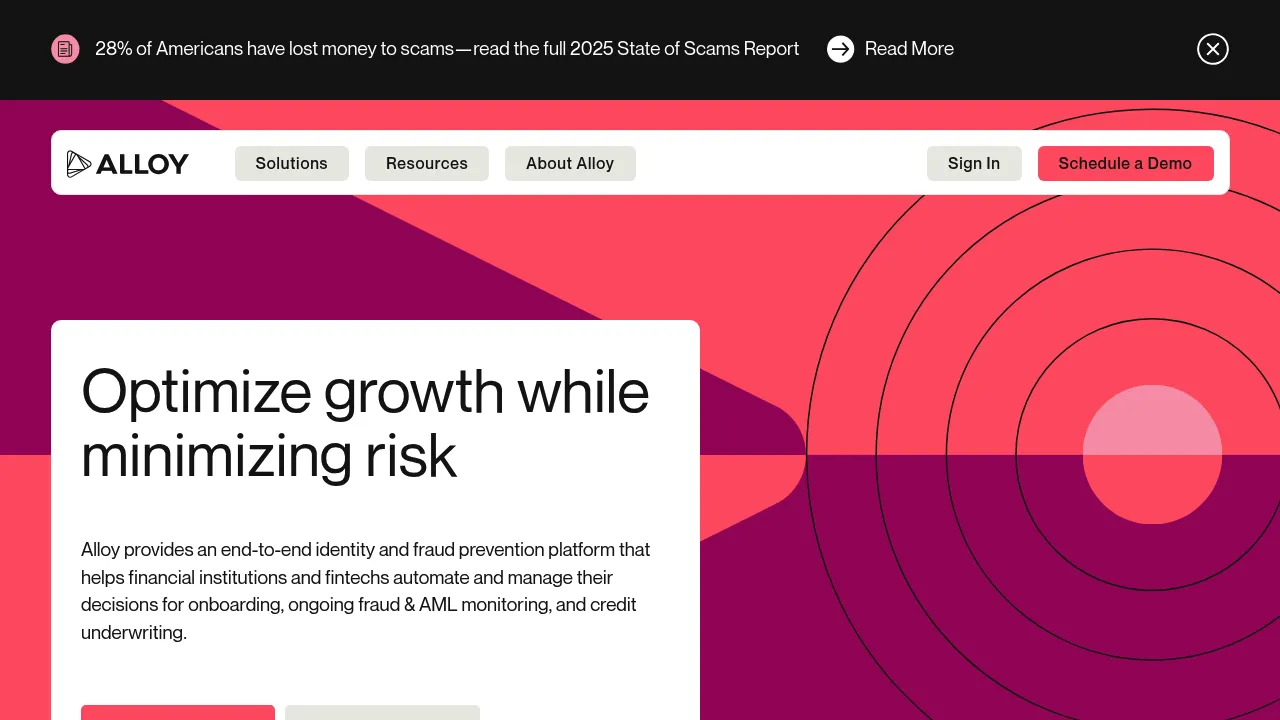
Task: Open the Resources menu
Action: click(x=427, y=164)
